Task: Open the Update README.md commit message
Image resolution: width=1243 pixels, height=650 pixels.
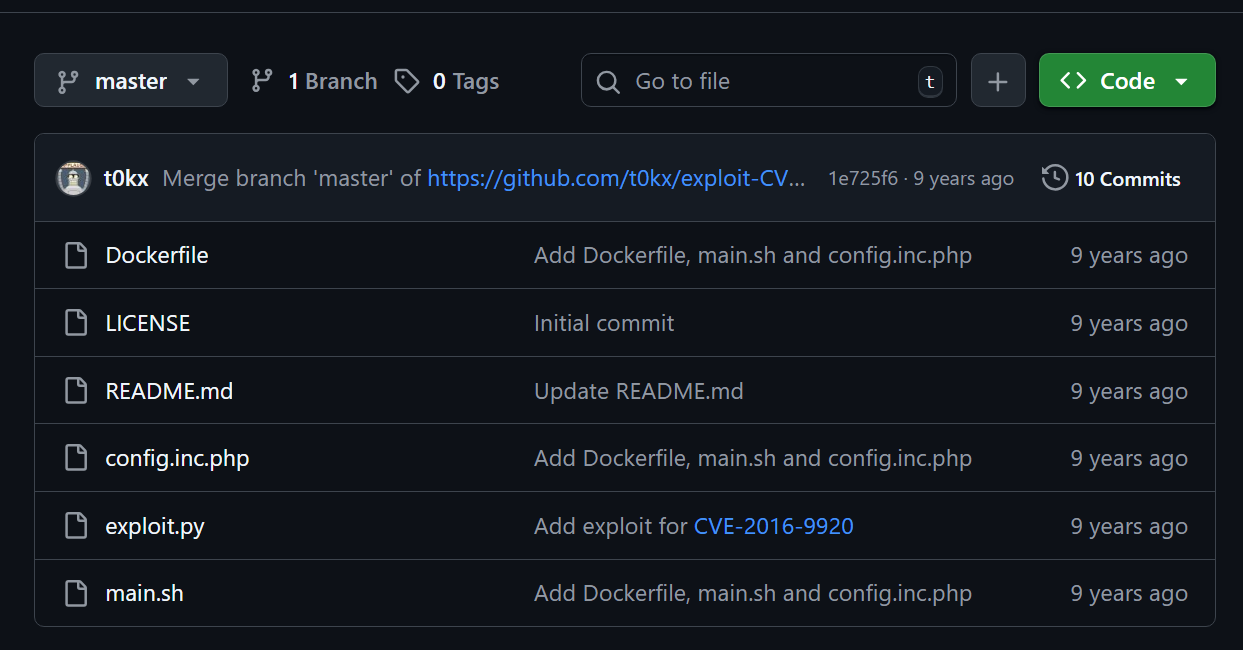Action: pos(638,391)
